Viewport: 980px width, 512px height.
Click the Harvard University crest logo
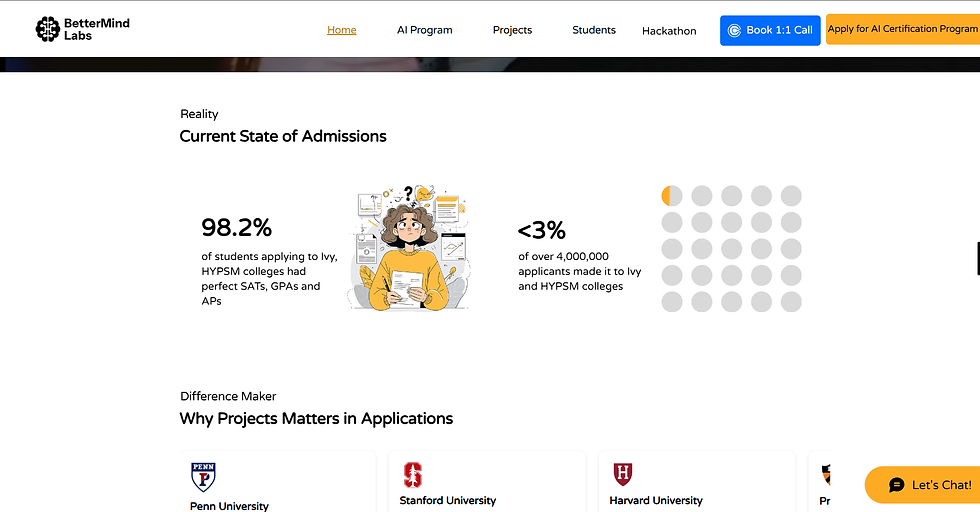(x=622, y=474)
